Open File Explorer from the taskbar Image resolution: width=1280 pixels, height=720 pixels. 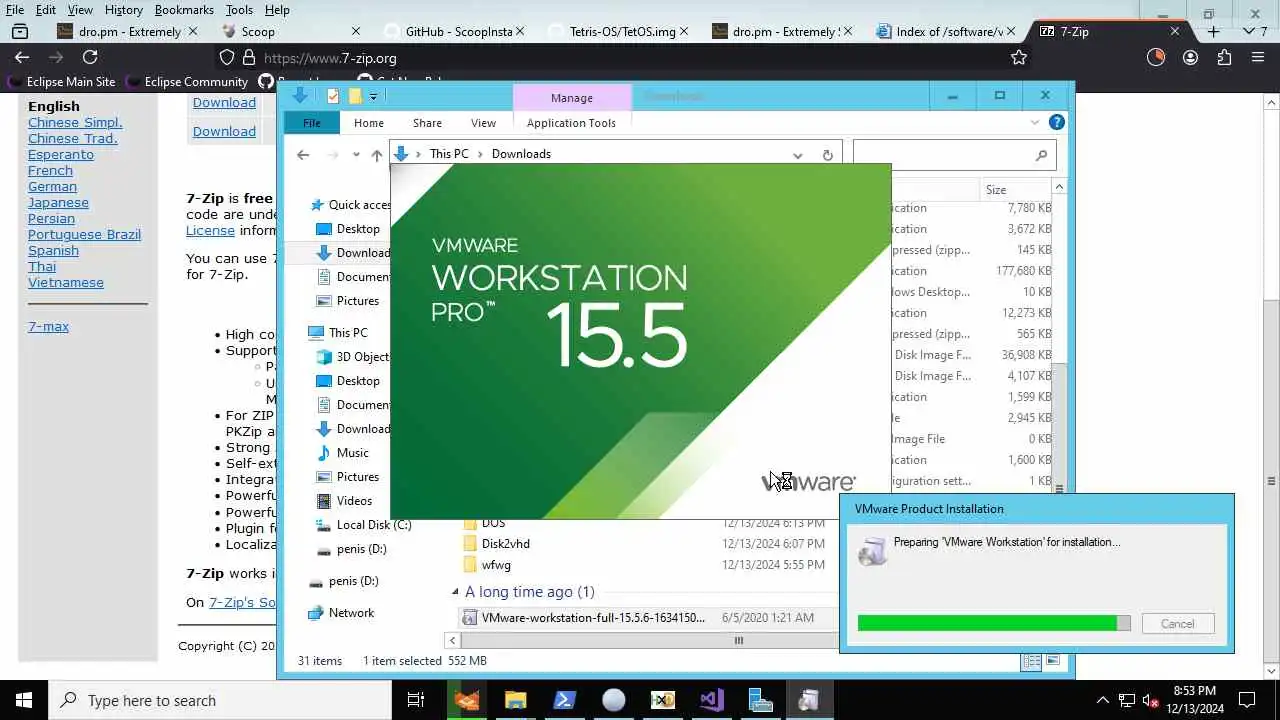[515, 700]
